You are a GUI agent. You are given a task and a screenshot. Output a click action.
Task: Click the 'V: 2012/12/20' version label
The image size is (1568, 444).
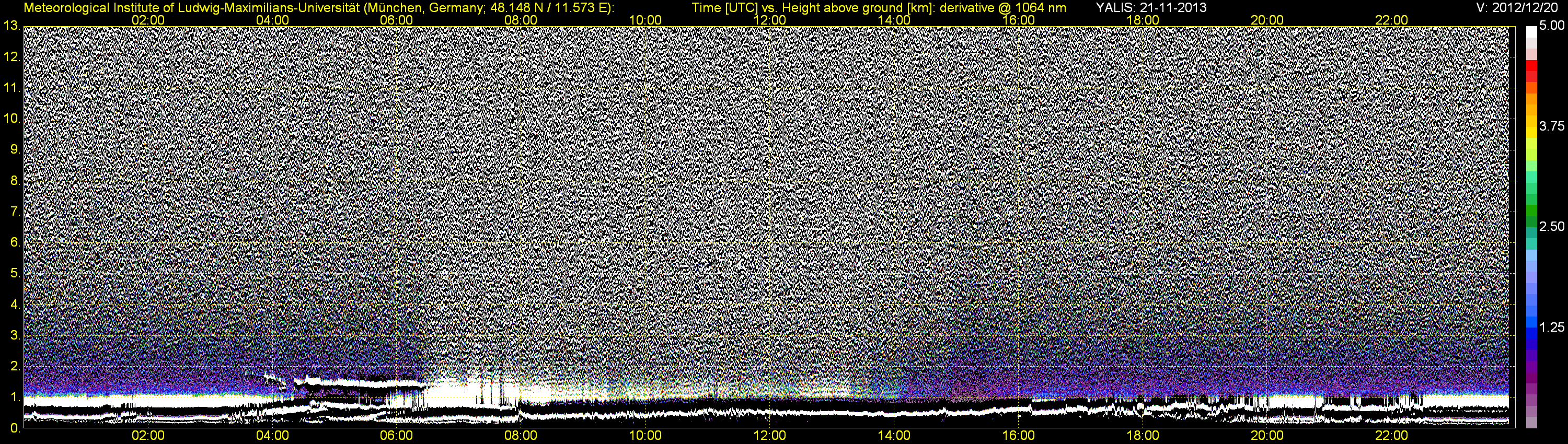pos(1517,8)
